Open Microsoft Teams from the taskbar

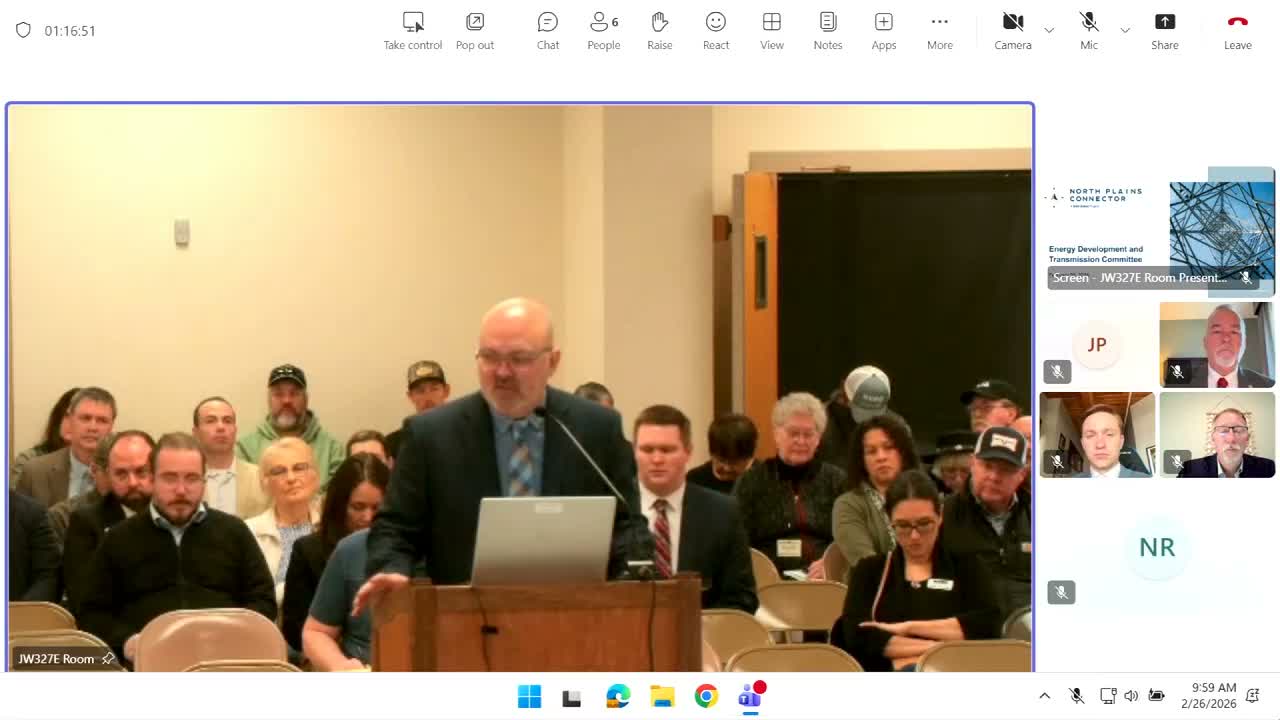(x=750, y=696)
